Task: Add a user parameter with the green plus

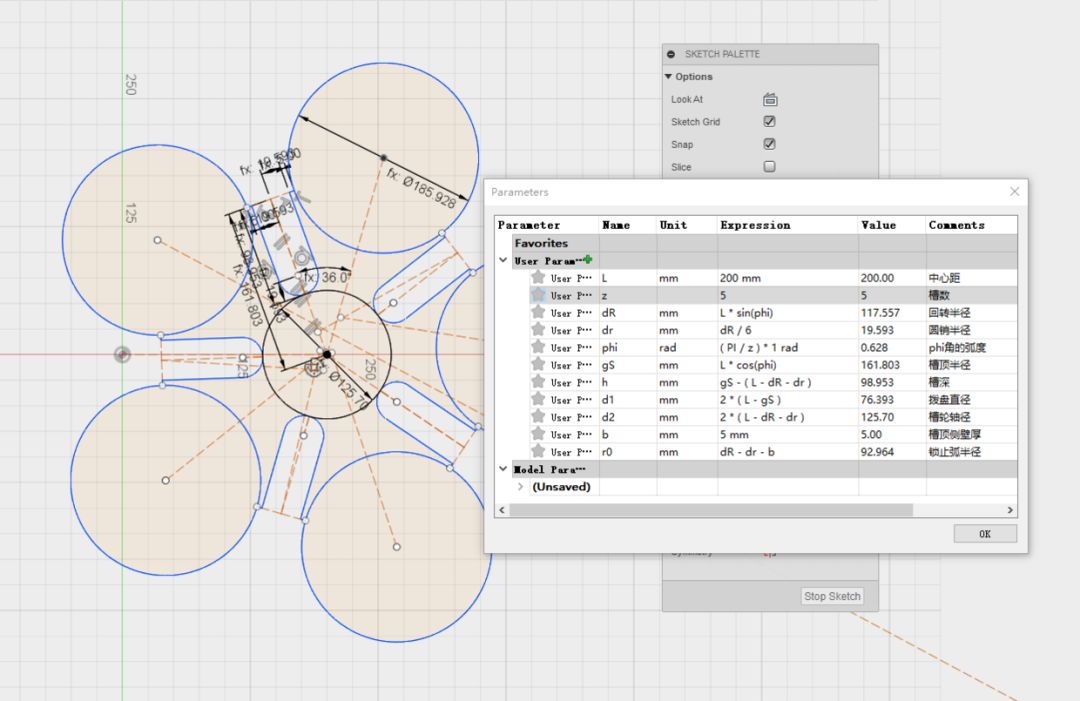Action: [x=588, y=260]
